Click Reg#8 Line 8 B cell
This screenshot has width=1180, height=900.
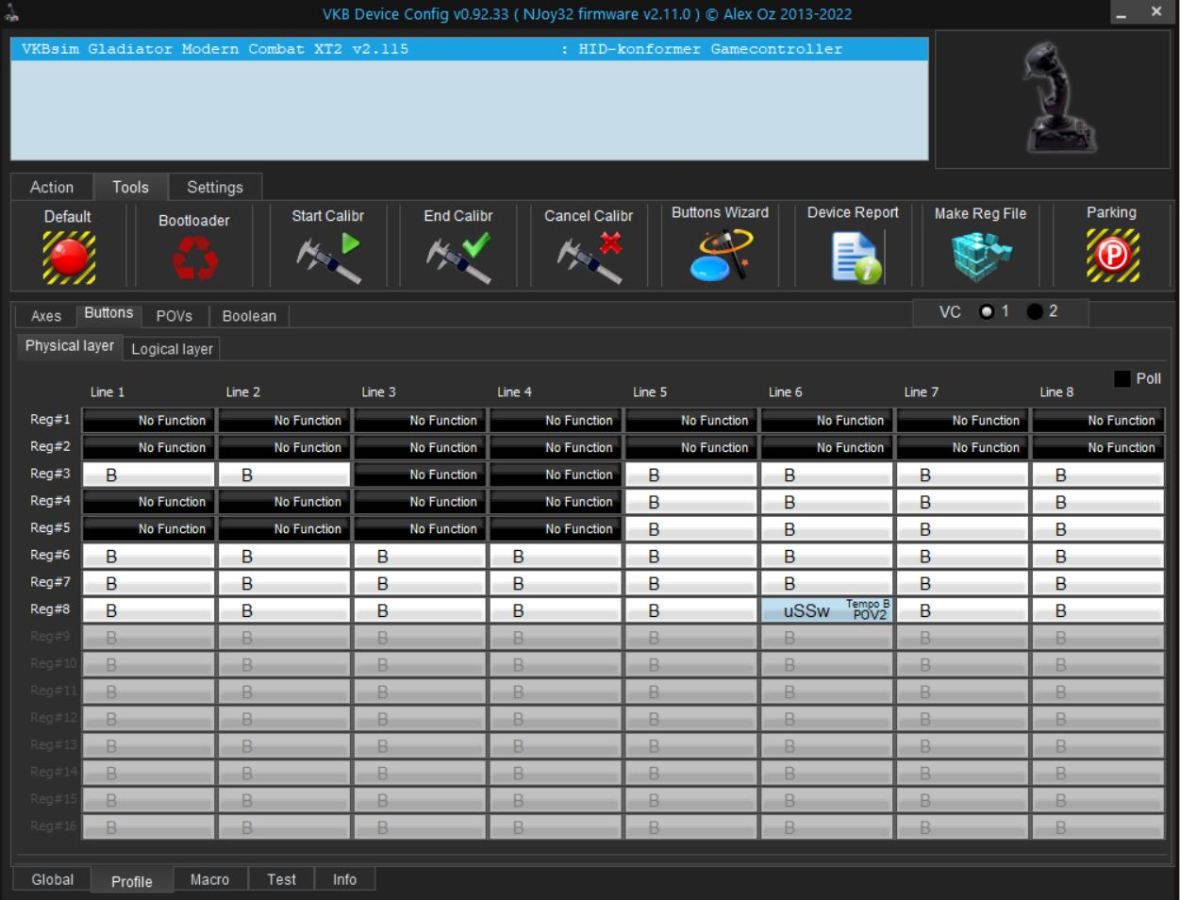tap(1098, 610)
